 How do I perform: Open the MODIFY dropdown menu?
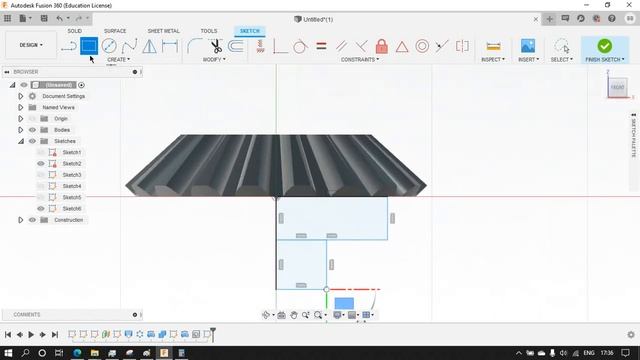coord(214,60)
